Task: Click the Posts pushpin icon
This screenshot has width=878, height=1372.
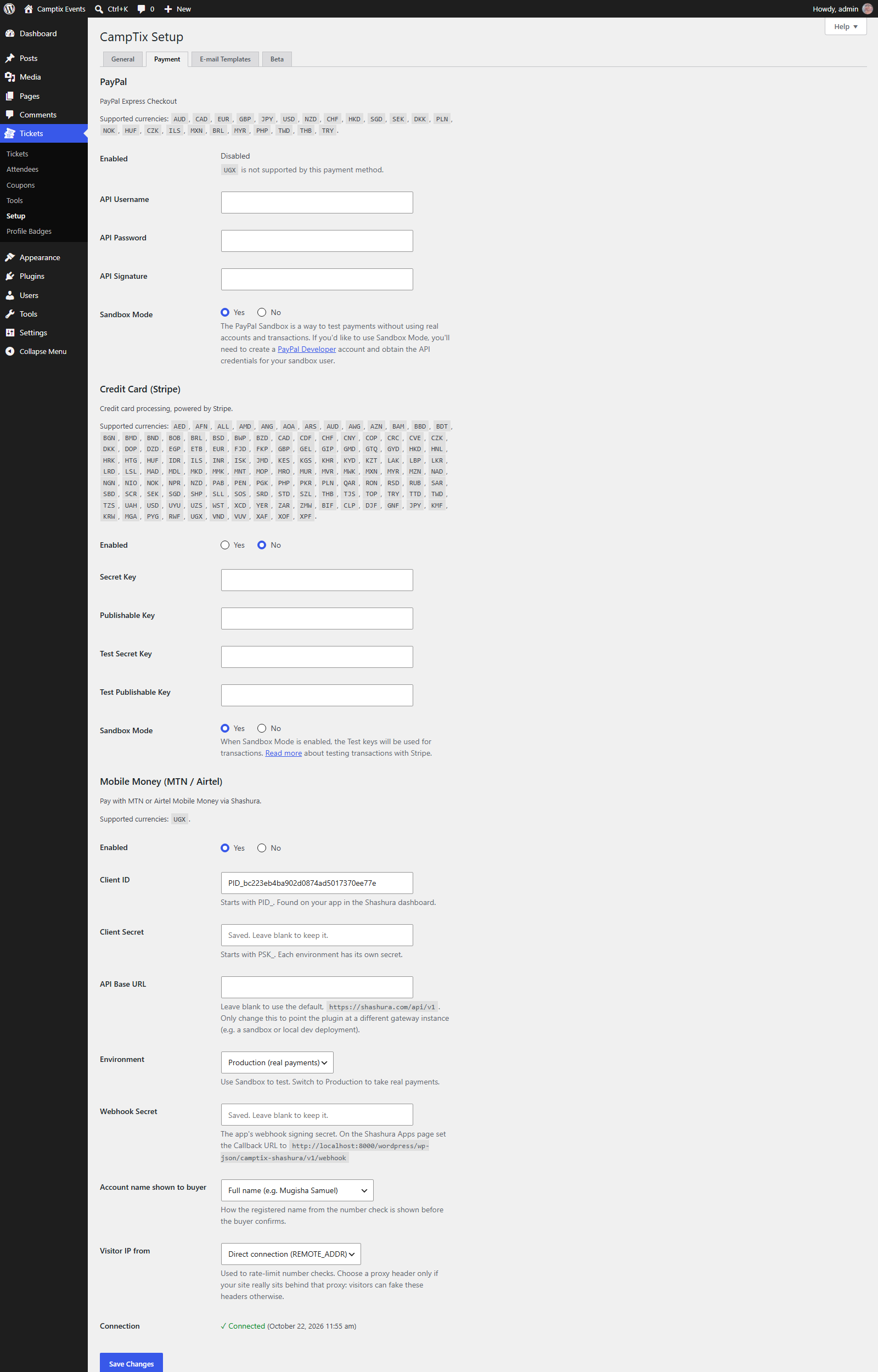Action: 10,58
